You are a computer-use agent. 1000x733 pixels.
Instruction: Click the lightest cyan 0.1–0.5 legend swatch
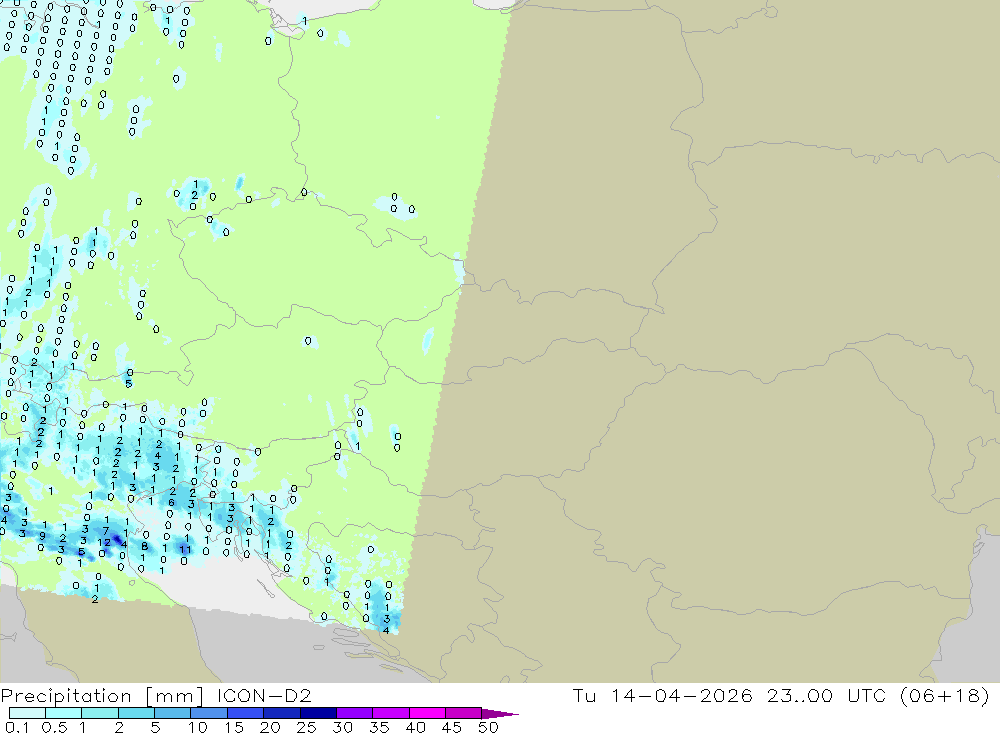coord(27,713)
